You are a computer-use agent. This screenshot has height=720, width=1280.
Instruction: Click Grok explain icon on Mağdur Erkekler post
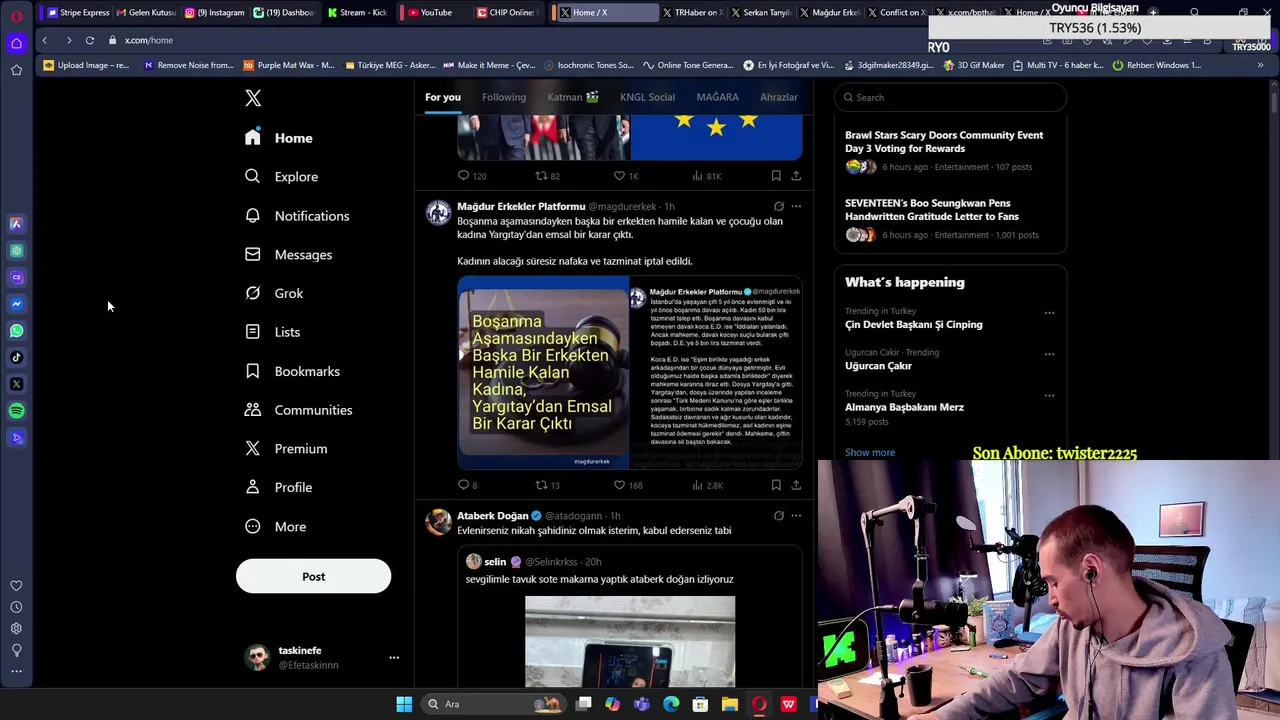tap(778, 206)
